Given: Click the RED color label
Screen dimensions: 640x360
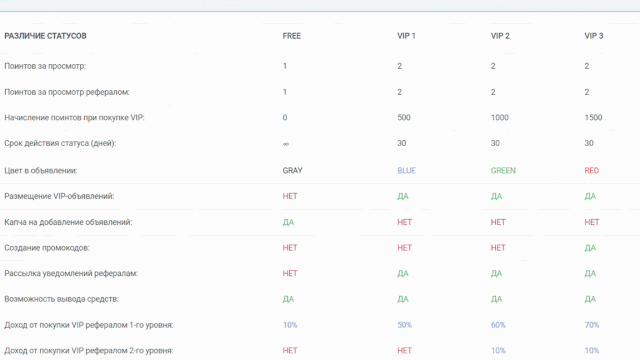Looking at the screenshot, I should click(591, 171).
